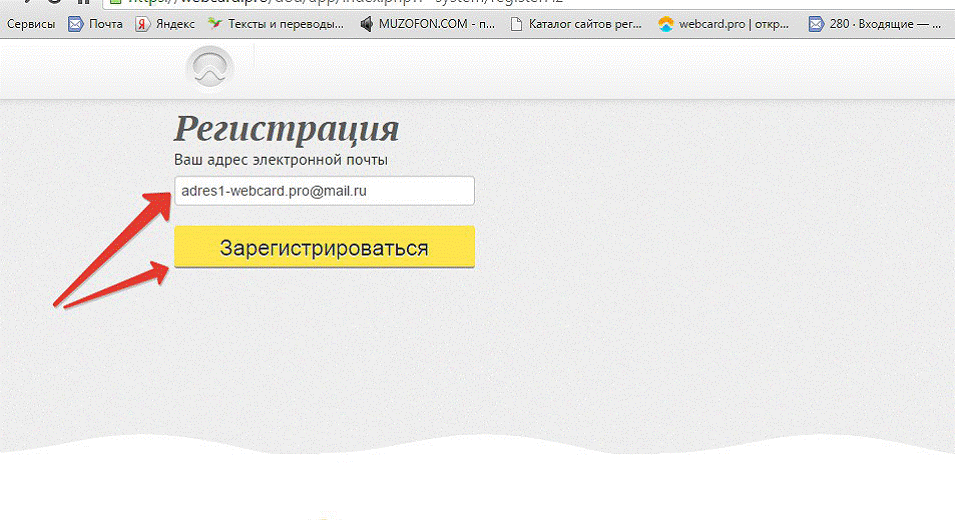Click the webcard.pro bookmark favicon
The height and width of the screenshot is (520, 955).
click(666, 24)
